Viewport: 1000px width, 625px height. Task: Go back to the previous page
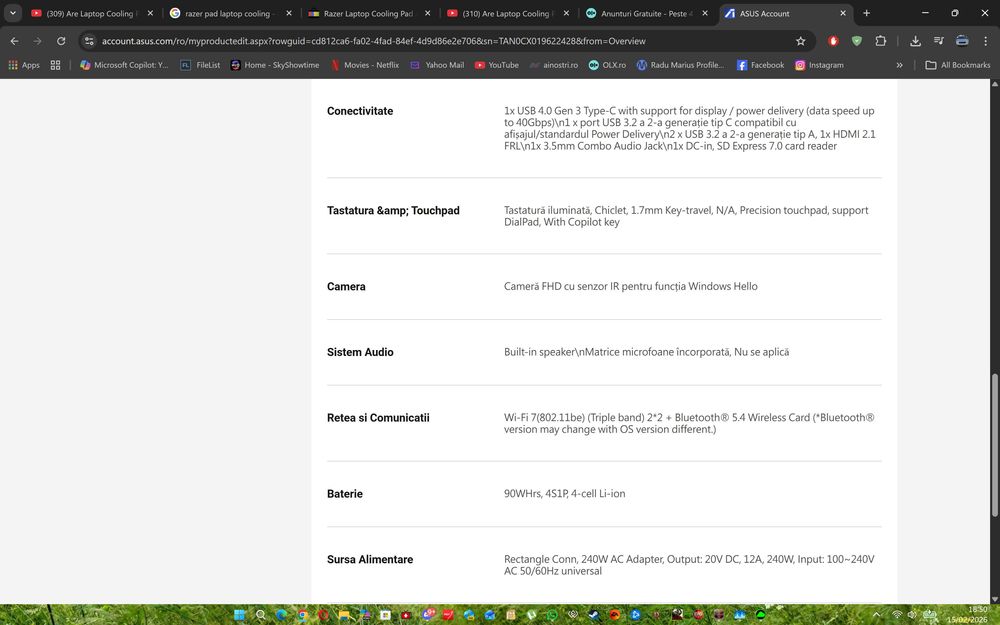[x=14, y=41]
